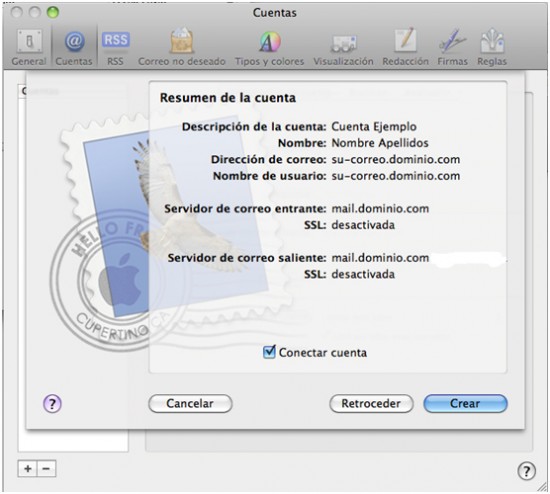
Task: Click the green zoom window button
Action: tap(53, 13)
